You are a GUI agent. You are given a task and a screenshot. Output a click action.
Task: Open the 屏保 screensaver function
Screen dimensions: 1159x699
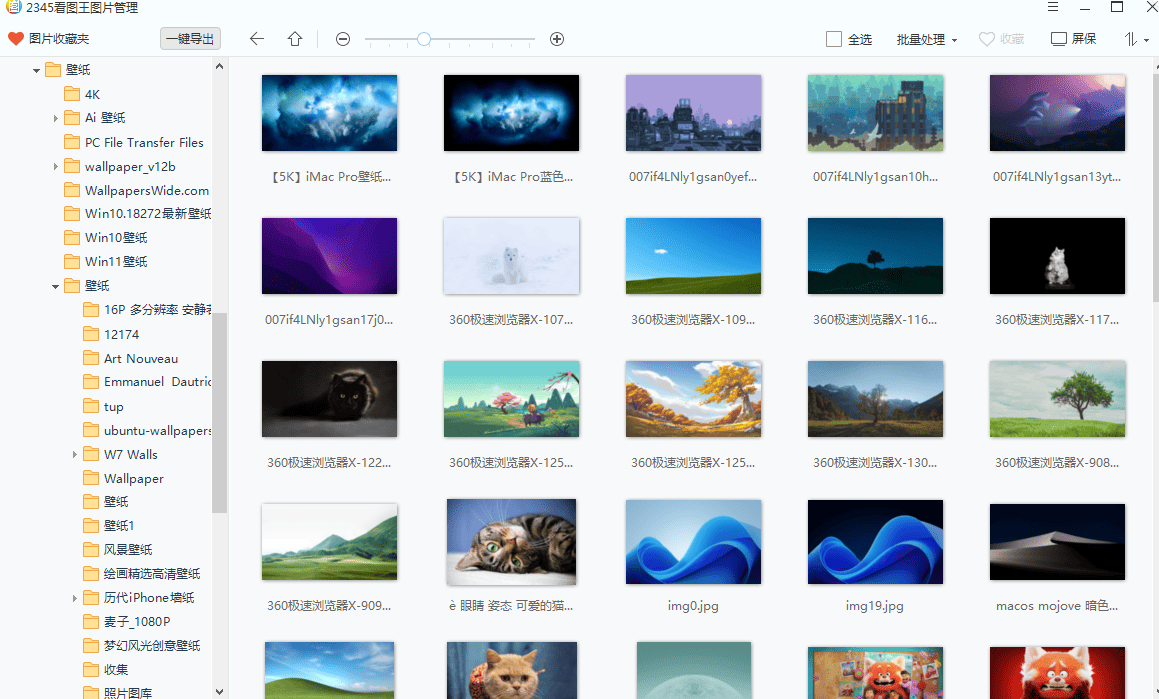1072,39
